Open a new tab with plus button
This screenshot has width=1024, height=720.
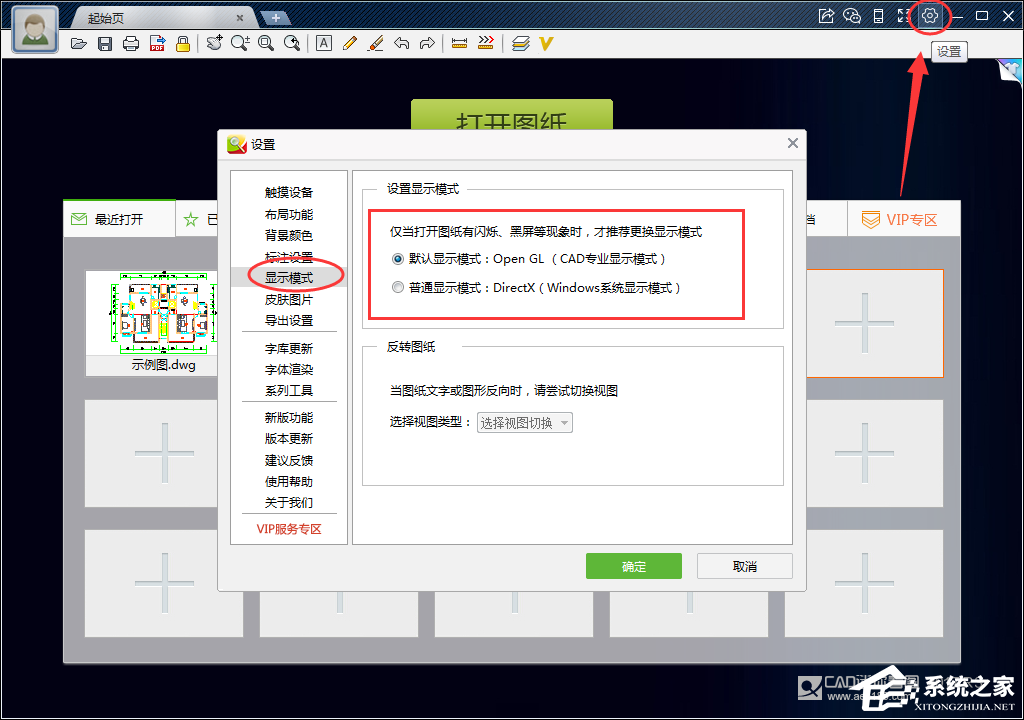pos(275,17)
